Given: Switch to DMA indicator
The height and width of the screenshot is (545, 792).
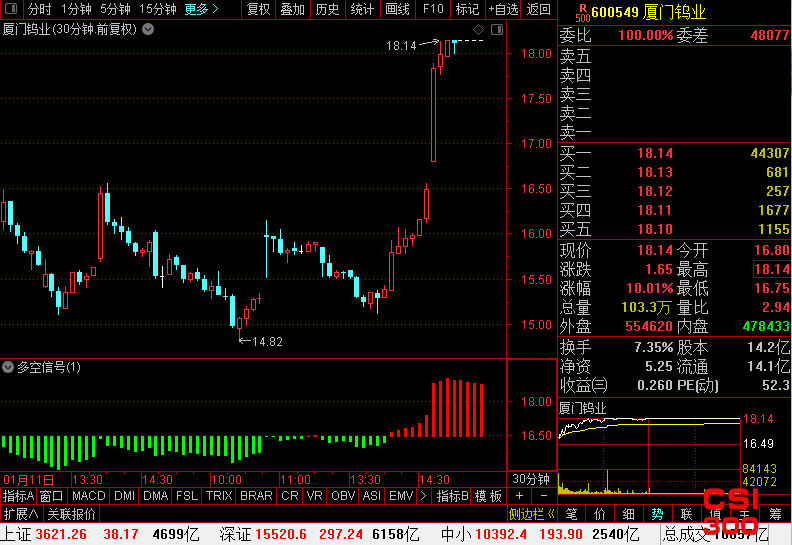Looking at the screenshot, I should pos(156,496).
